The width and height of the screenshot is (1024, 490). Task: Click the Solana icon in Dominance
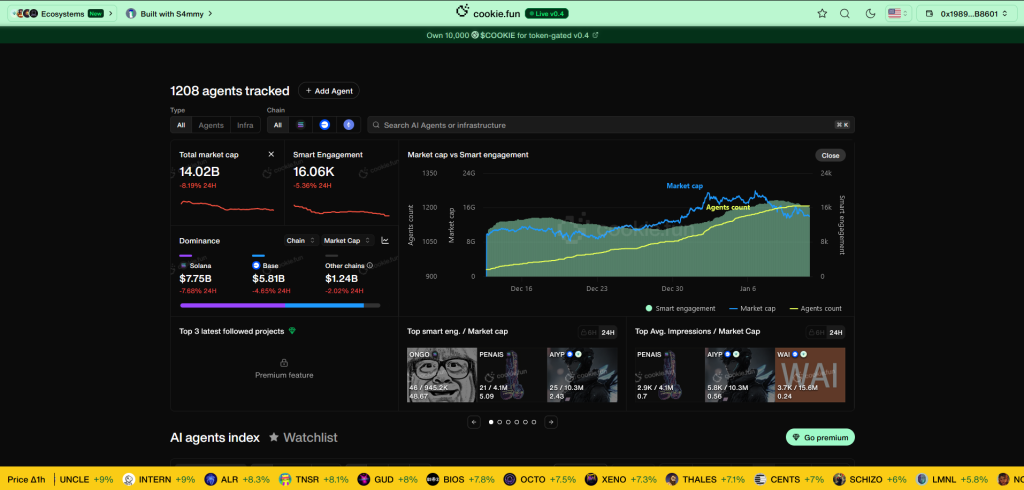184,266
